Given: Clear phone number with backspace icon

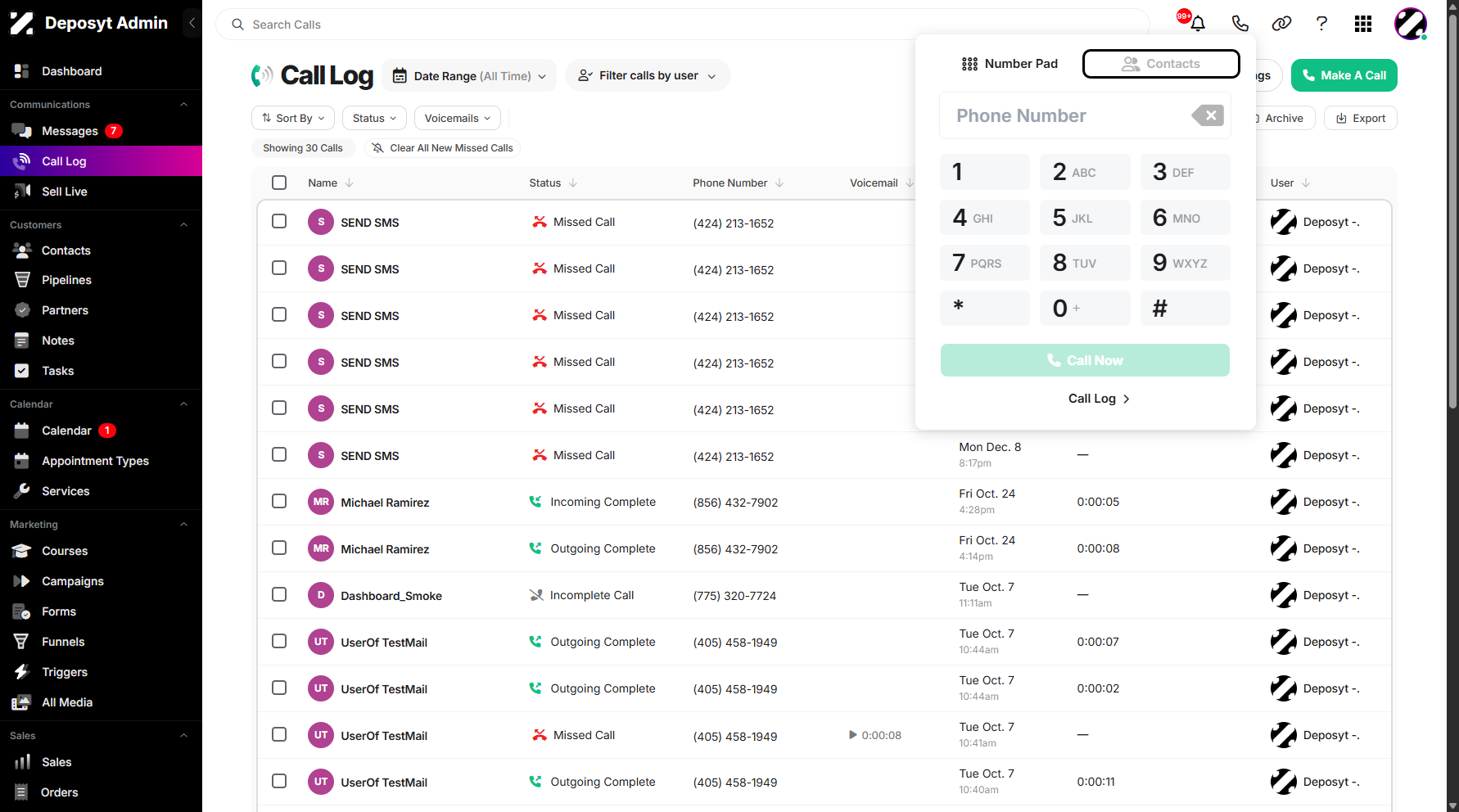Looking at the screenshot, I should [1208, 115].
